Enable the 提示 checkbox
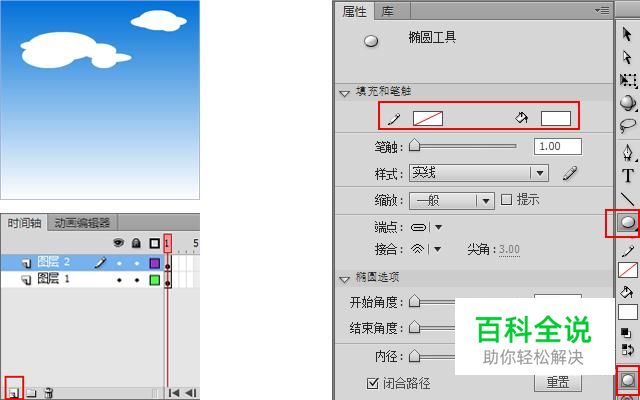This screenshot has width=640, height=400. 506,200
